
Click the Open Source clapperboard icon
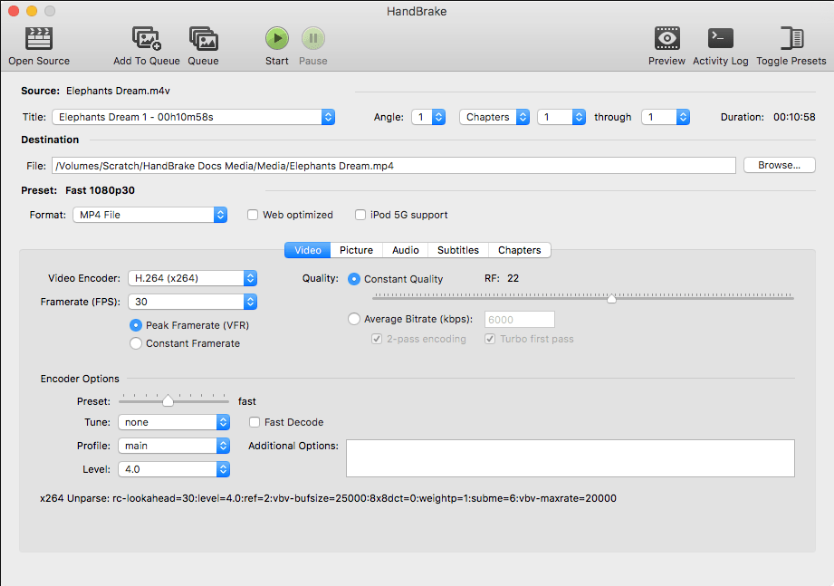coord(39,39)
